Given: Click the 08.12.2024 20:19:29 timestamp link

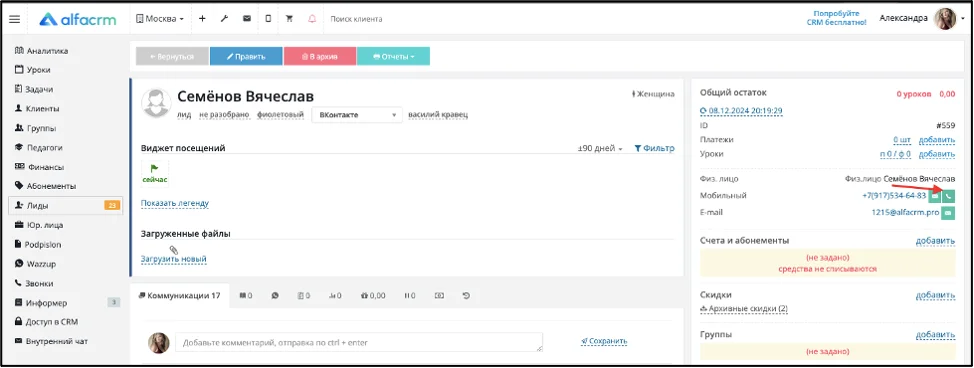Looking at the screenshot, I should [x=741, y=111].
